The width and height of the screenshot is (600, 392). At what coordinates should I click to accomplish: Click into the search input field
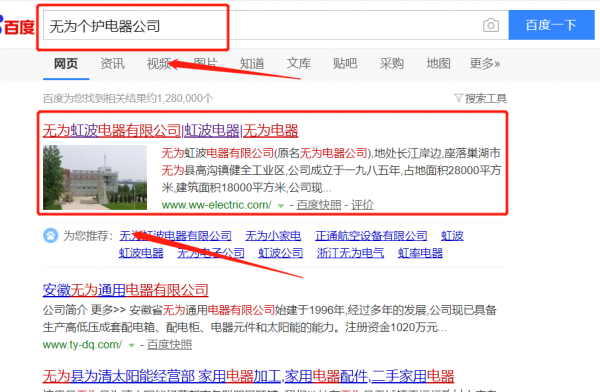(276, 25)
